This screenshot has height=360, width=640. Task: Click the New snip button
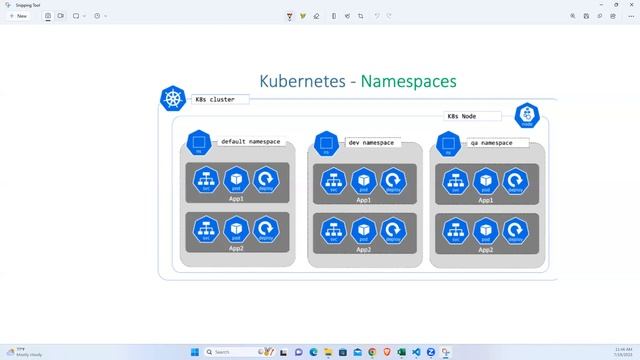(x=18, y=16)
